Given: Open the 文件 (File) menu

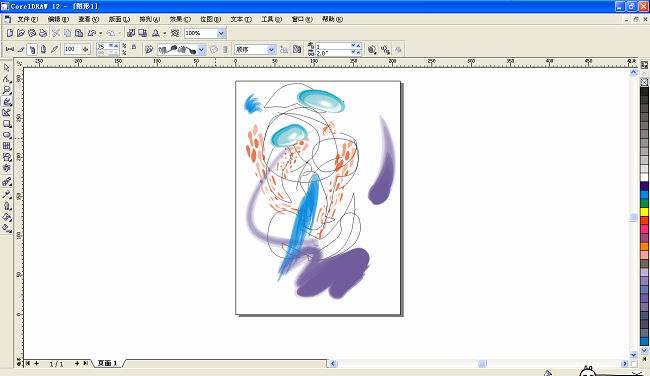Looking at the screenshot, I should 28,19.
